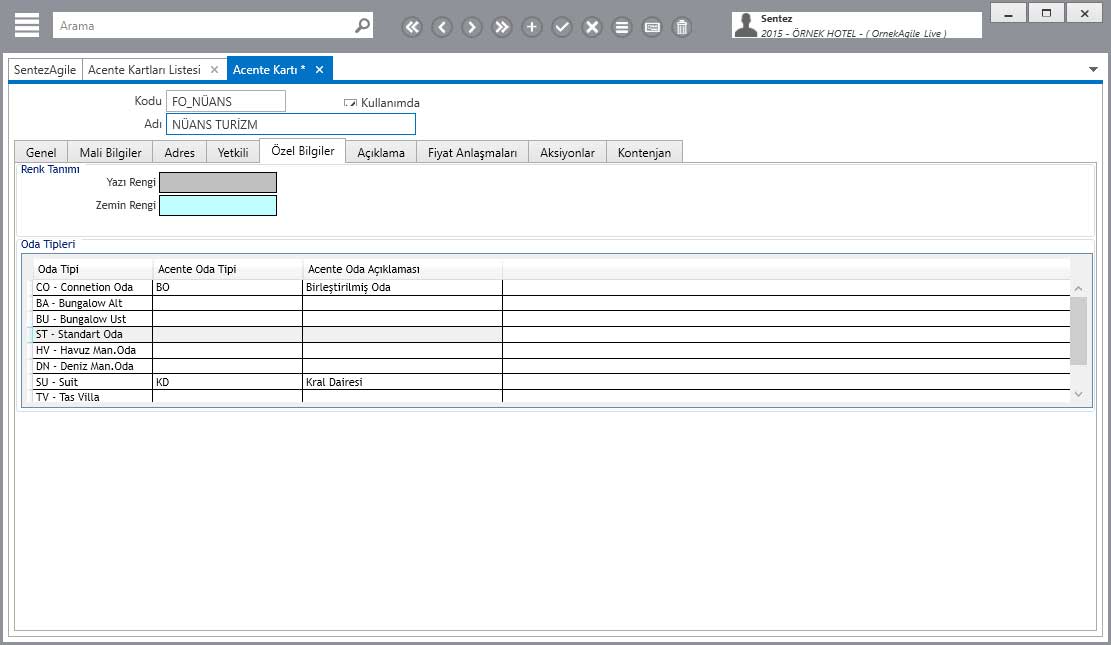
Task: Open the Aksiyonlar tab
Action: 568,152
